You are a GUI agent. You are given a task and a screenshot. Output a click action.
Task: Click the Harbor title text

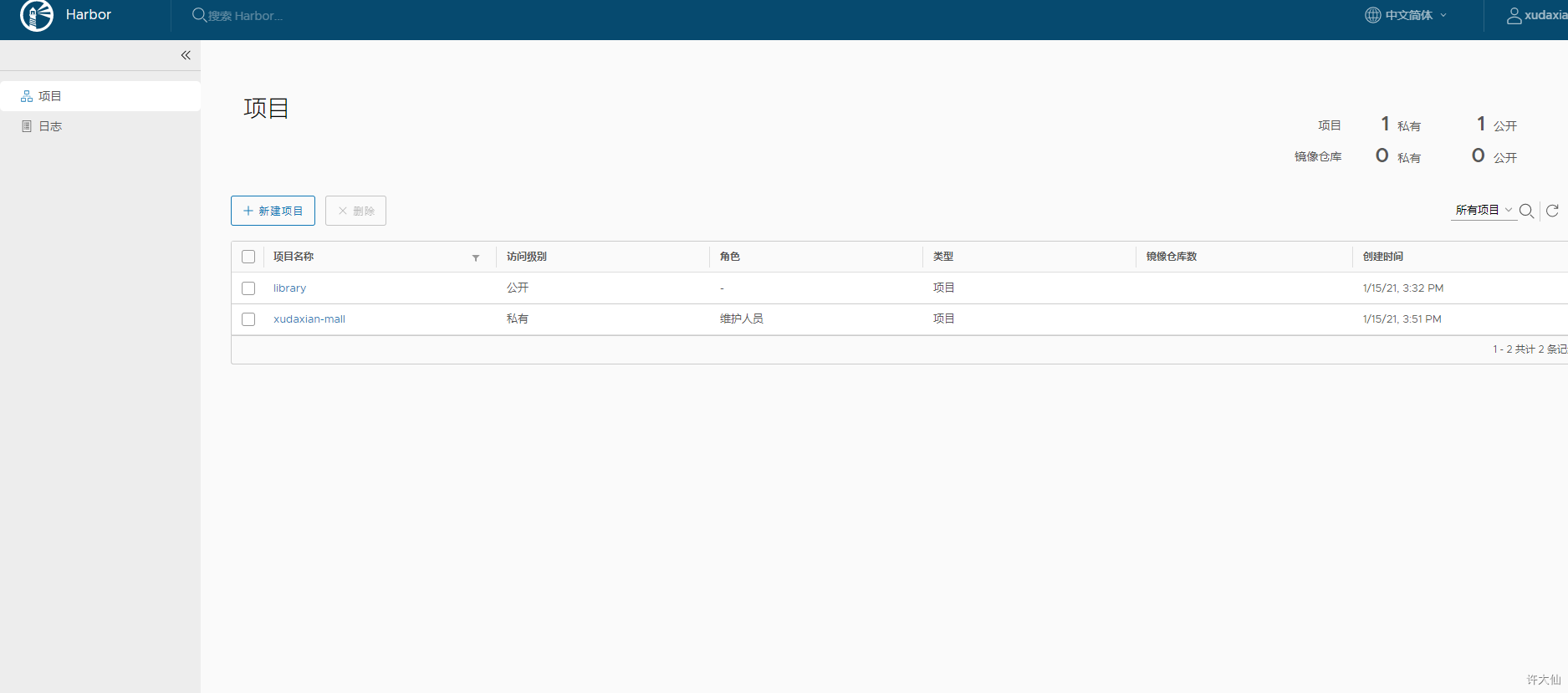(x=89, y=15)
